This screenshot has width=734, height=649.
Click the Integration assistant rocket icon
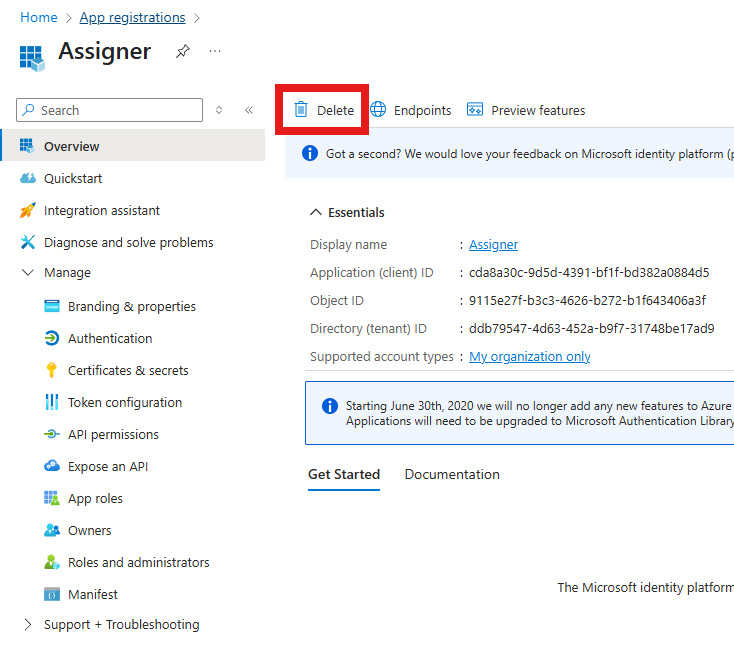coord(27,210)
